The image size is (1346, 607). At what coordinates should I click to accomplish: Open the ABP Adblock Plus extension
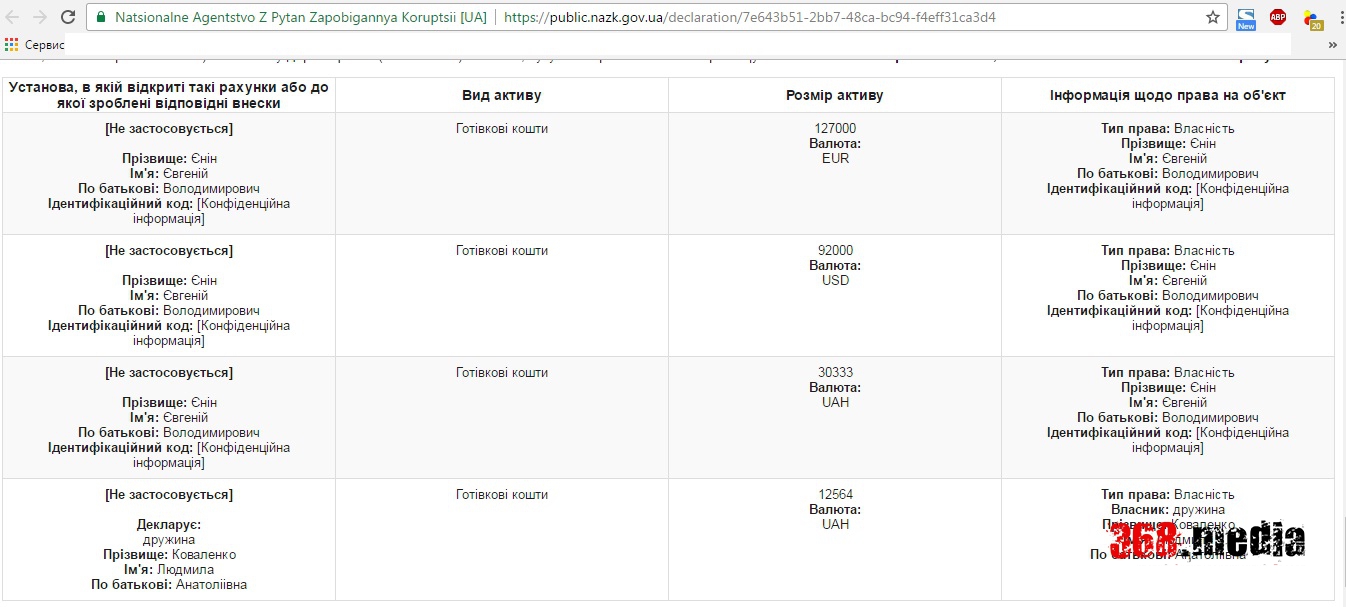pyautogui.click(x=1278, y=17)
